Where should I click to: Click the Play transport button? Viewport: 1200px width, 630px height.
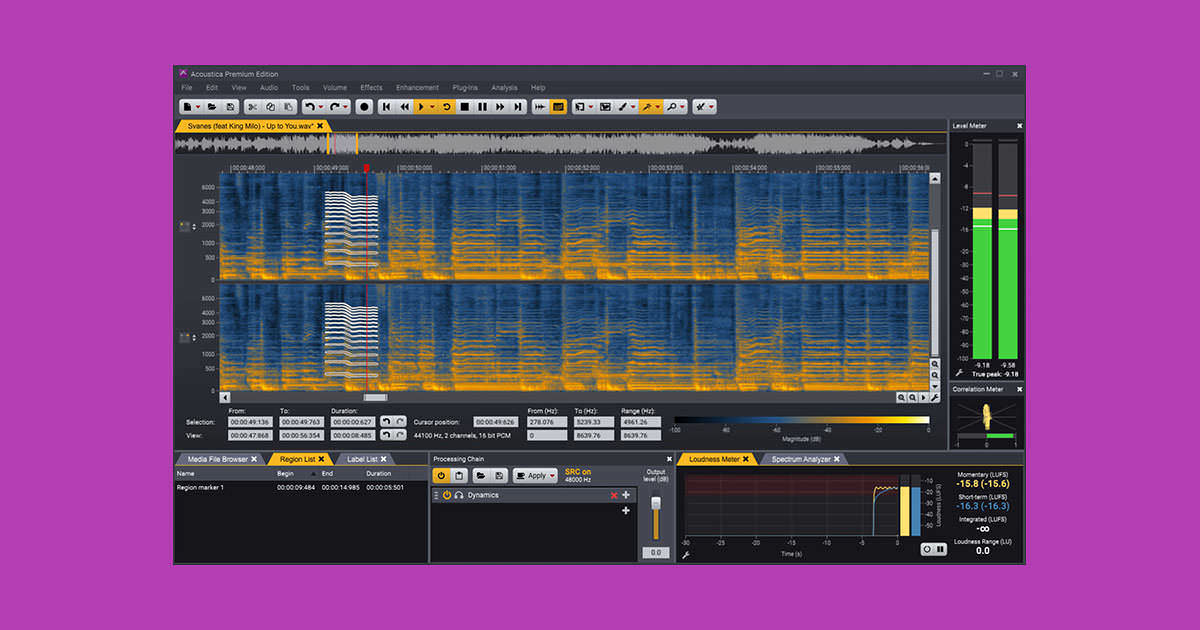421,106
